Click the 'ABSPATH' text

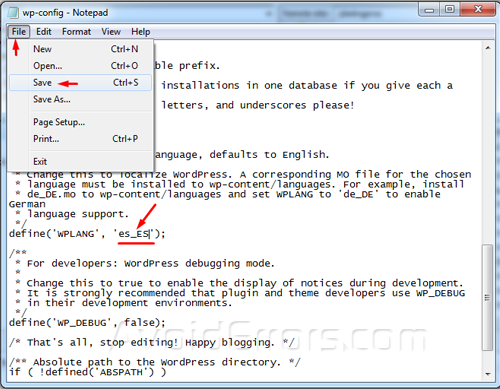pos(121,372)
